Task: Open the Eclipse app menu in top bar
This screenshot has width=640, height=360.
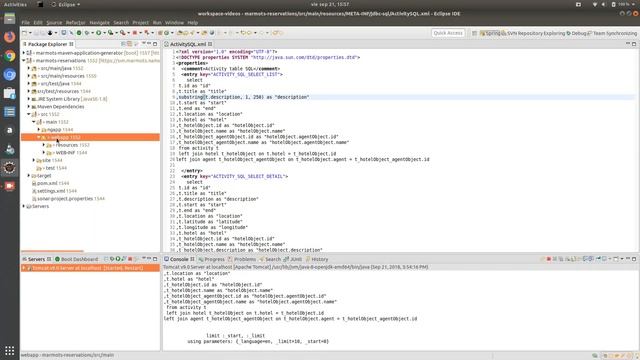Action: (x=65, y=4)
